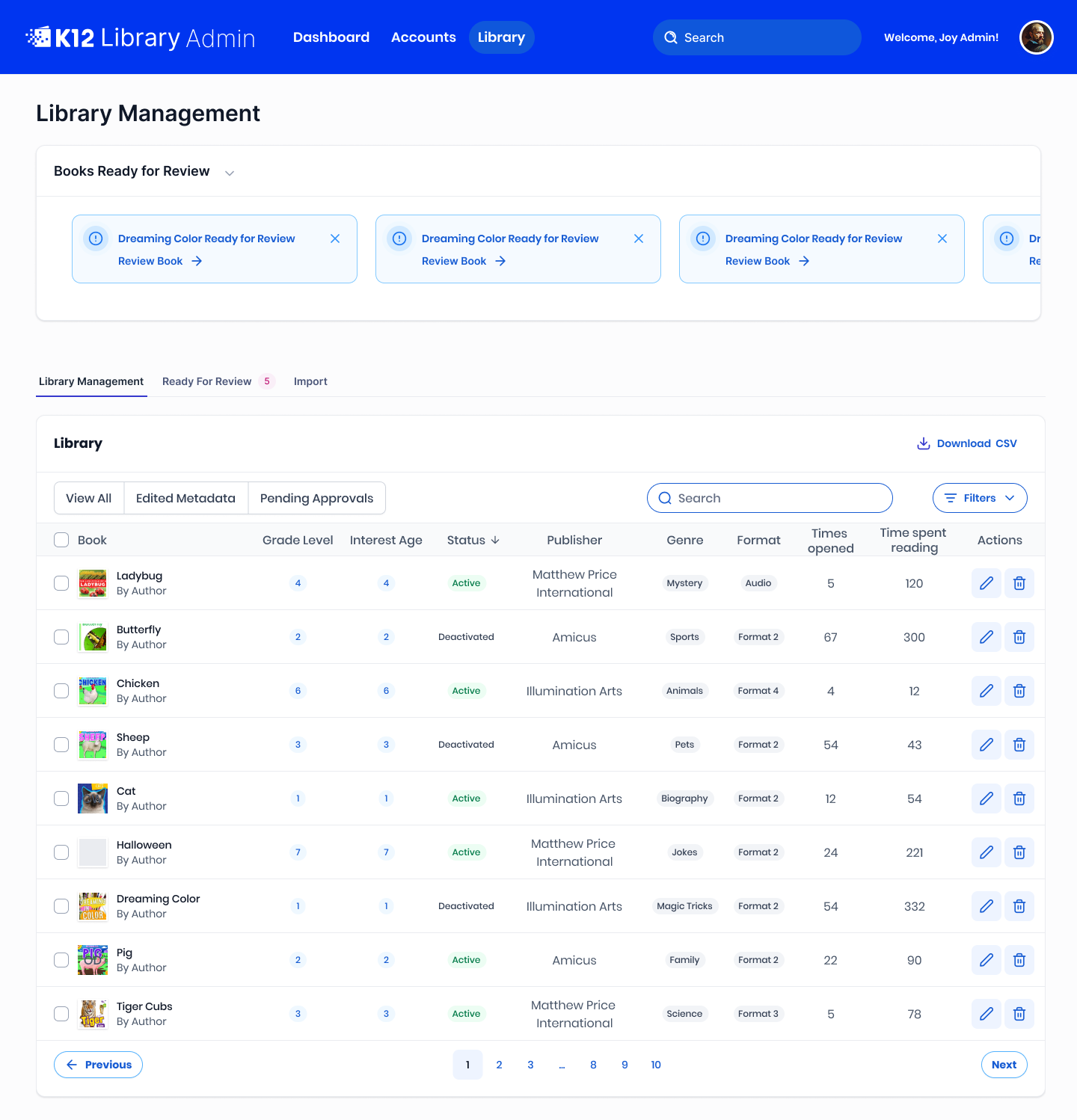Collapse the Books Ready for Review section

tap(230, 173)
